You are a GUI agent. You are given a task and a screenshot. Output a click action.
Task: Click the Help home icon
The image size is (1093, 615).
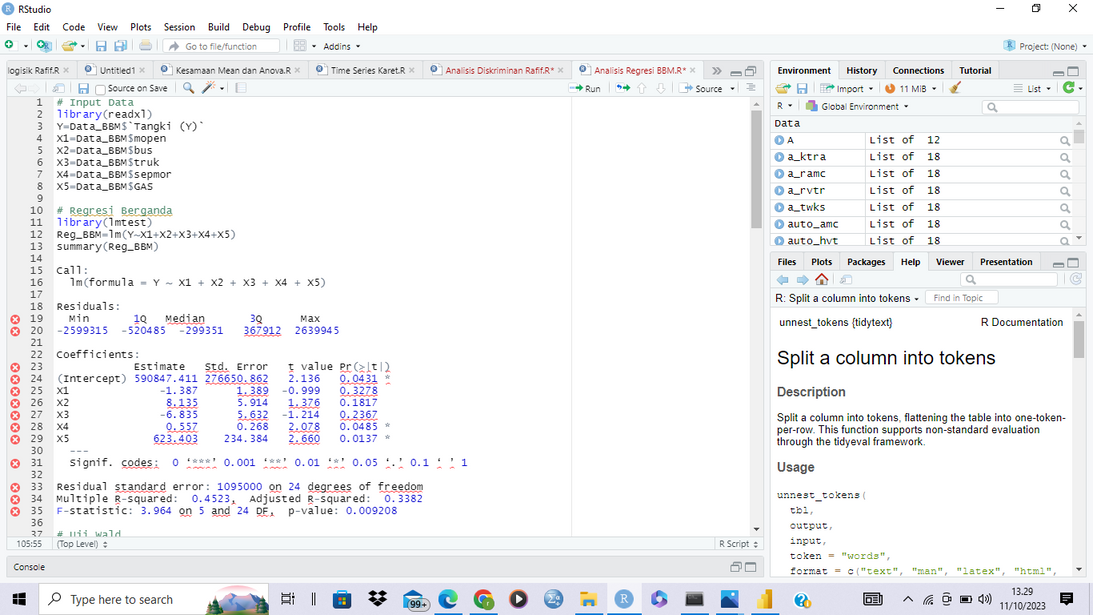click(x=821, y=279)
